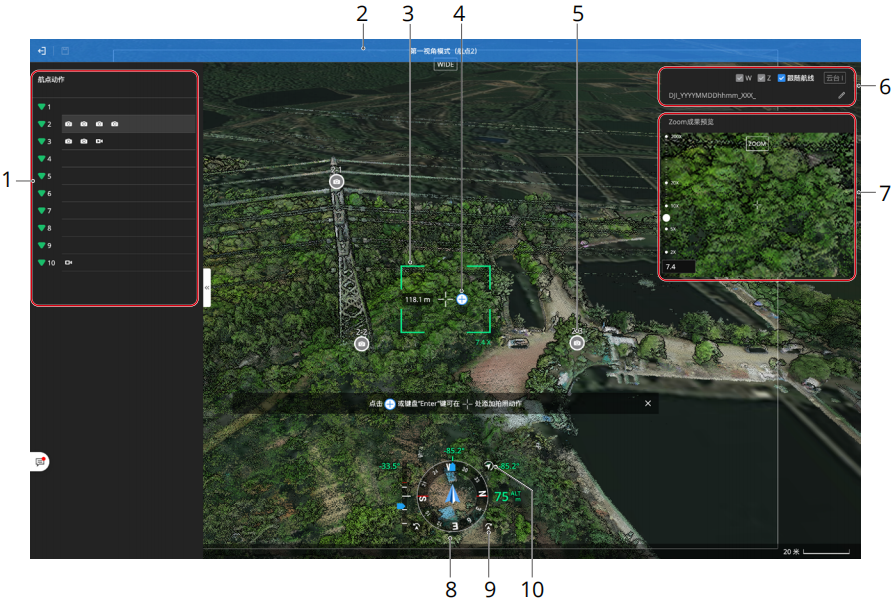Select waypoint 8 in the waypoint list
The height and width of the screenshot is (601, 895).
[115, 228]
